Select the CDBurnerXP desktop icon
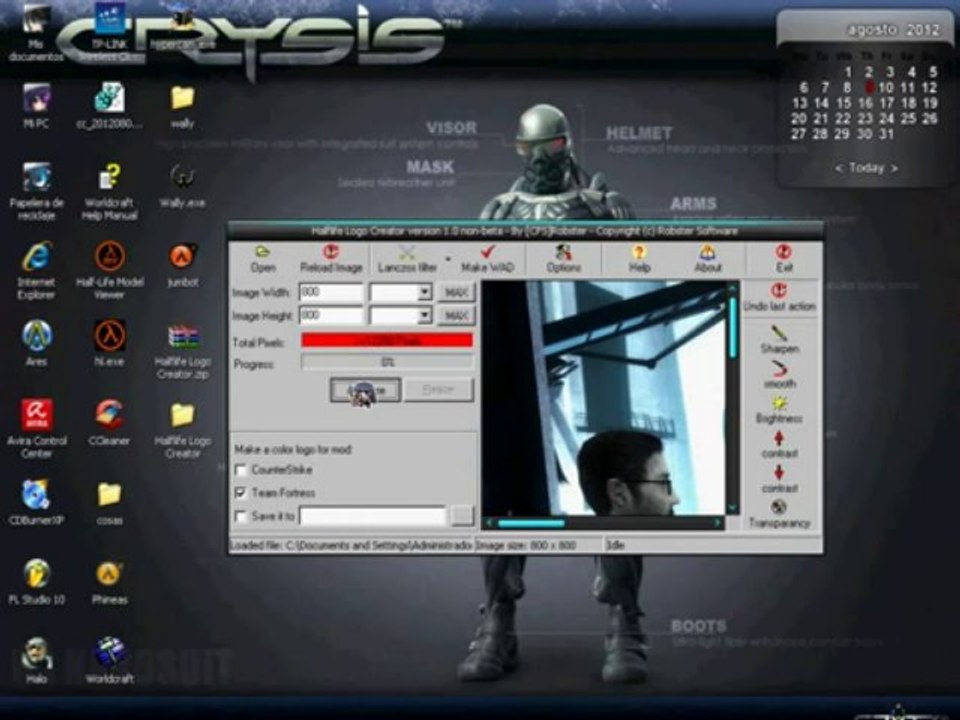This screenshot has width=960, height=720. tap(37, 495)
